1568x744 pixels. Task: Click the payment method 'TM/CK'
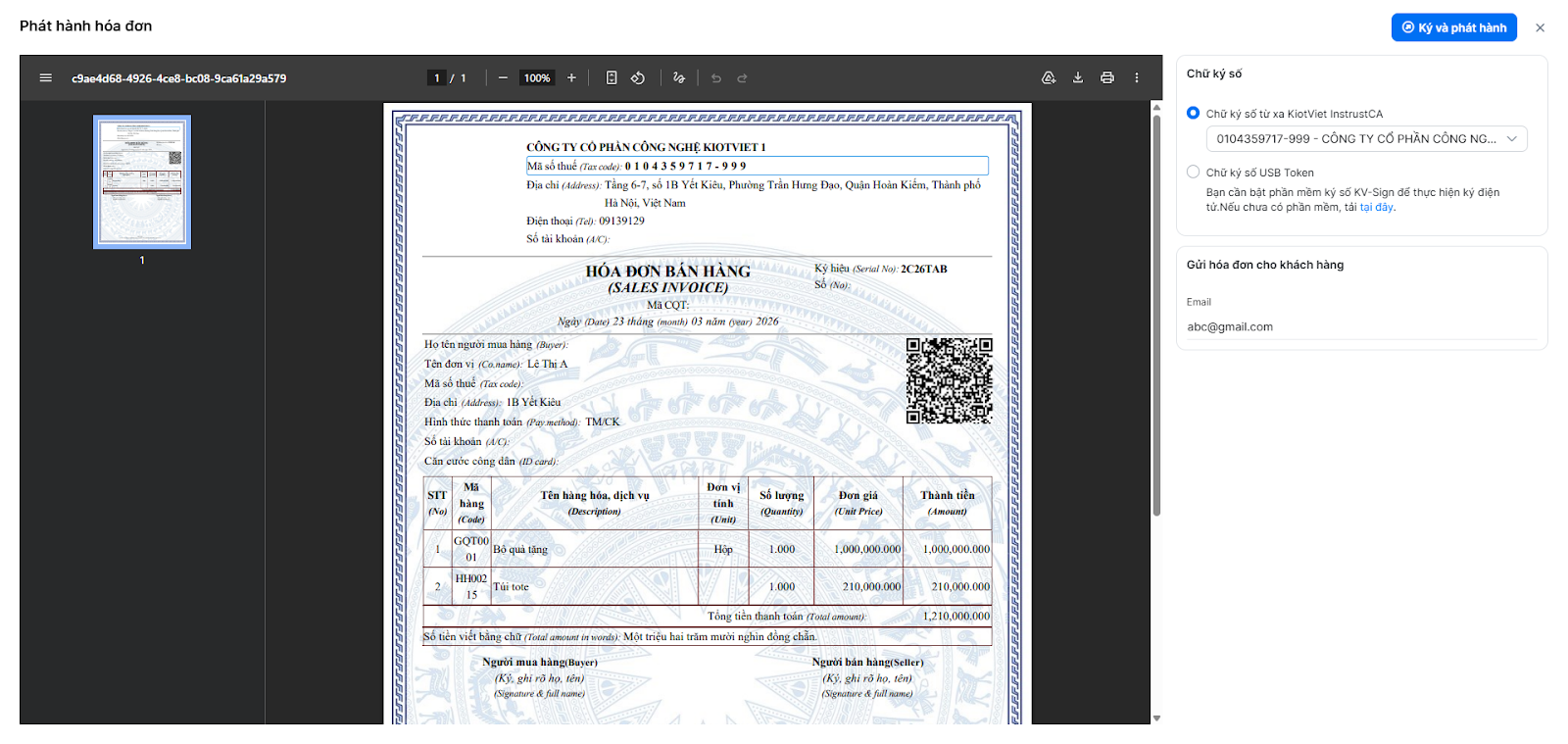tap(603, 422)
